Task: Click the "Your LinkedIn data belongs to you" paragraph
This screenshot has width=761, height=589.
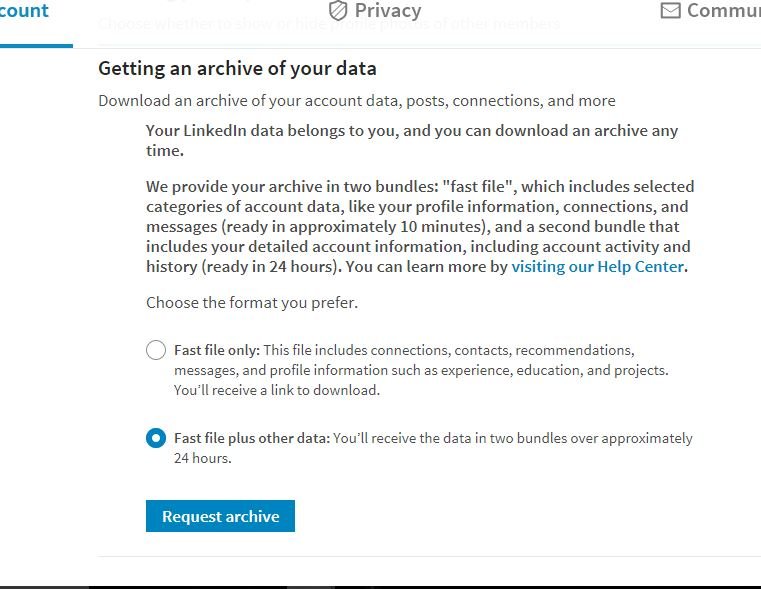Action: (x=412, y=140)
